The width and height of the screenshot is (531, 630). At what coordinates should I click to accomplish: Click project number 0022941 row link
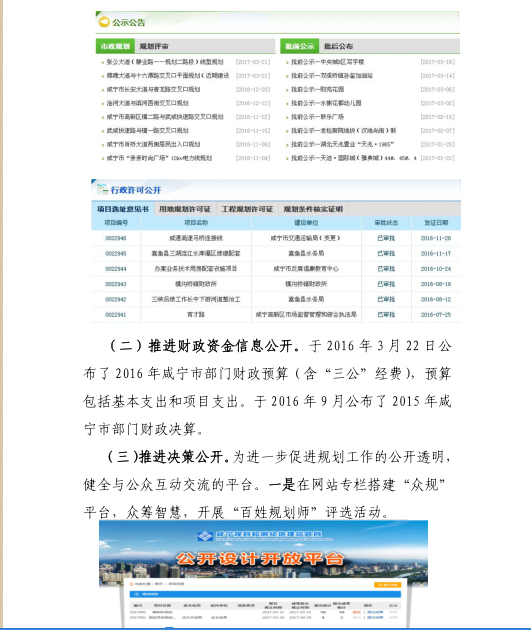coord(116,315)
